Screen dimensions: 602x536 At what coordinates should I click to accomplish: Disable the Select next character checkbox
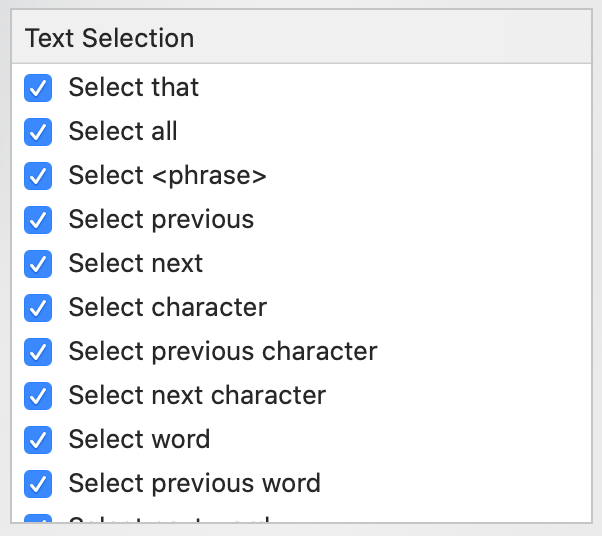coord(38,396)
